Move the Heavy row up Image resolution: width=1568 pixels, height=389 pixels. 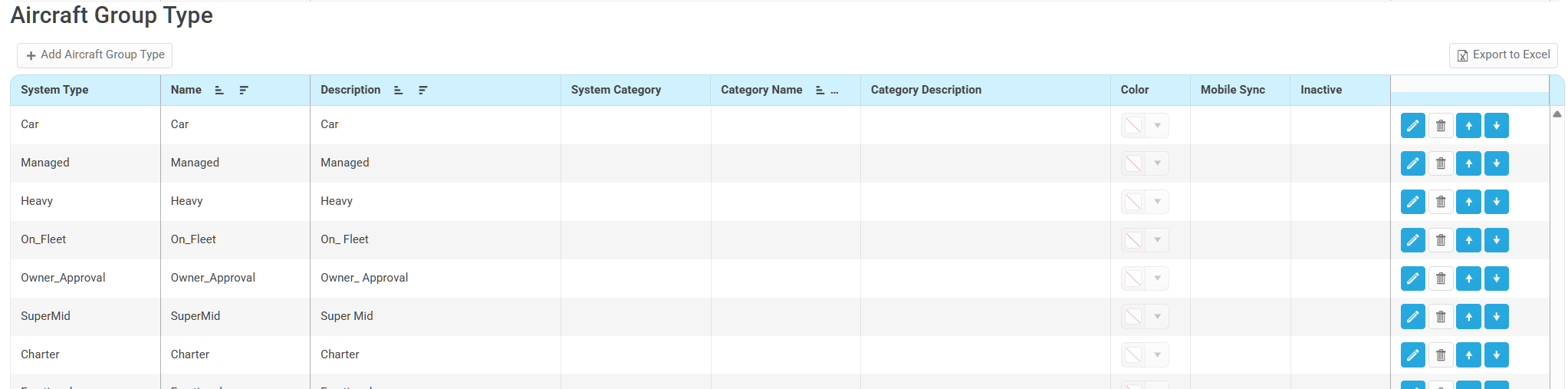tap(1468, 202)
